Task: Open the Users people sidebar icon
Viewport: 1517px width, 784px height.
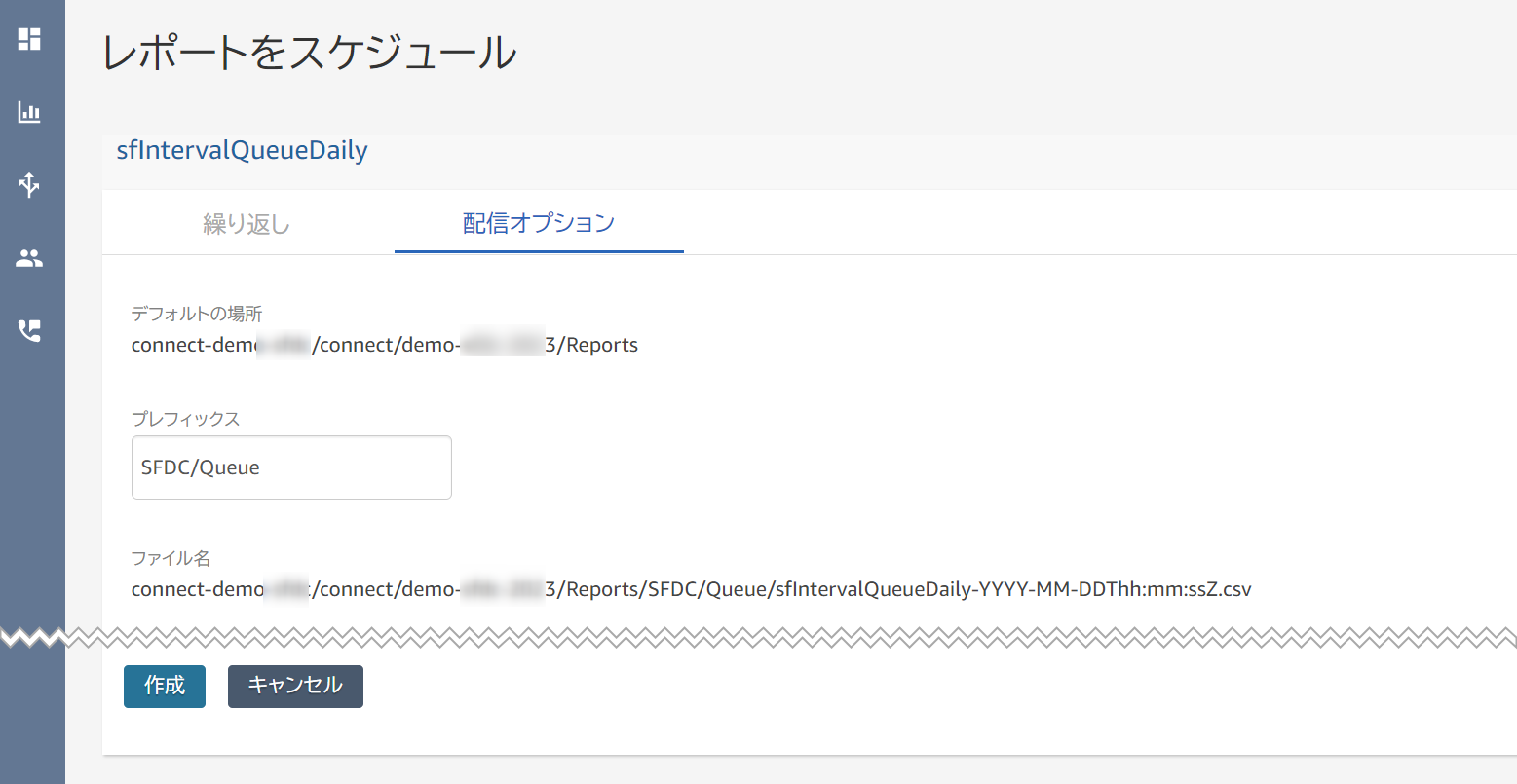Action: click(29, 258)
